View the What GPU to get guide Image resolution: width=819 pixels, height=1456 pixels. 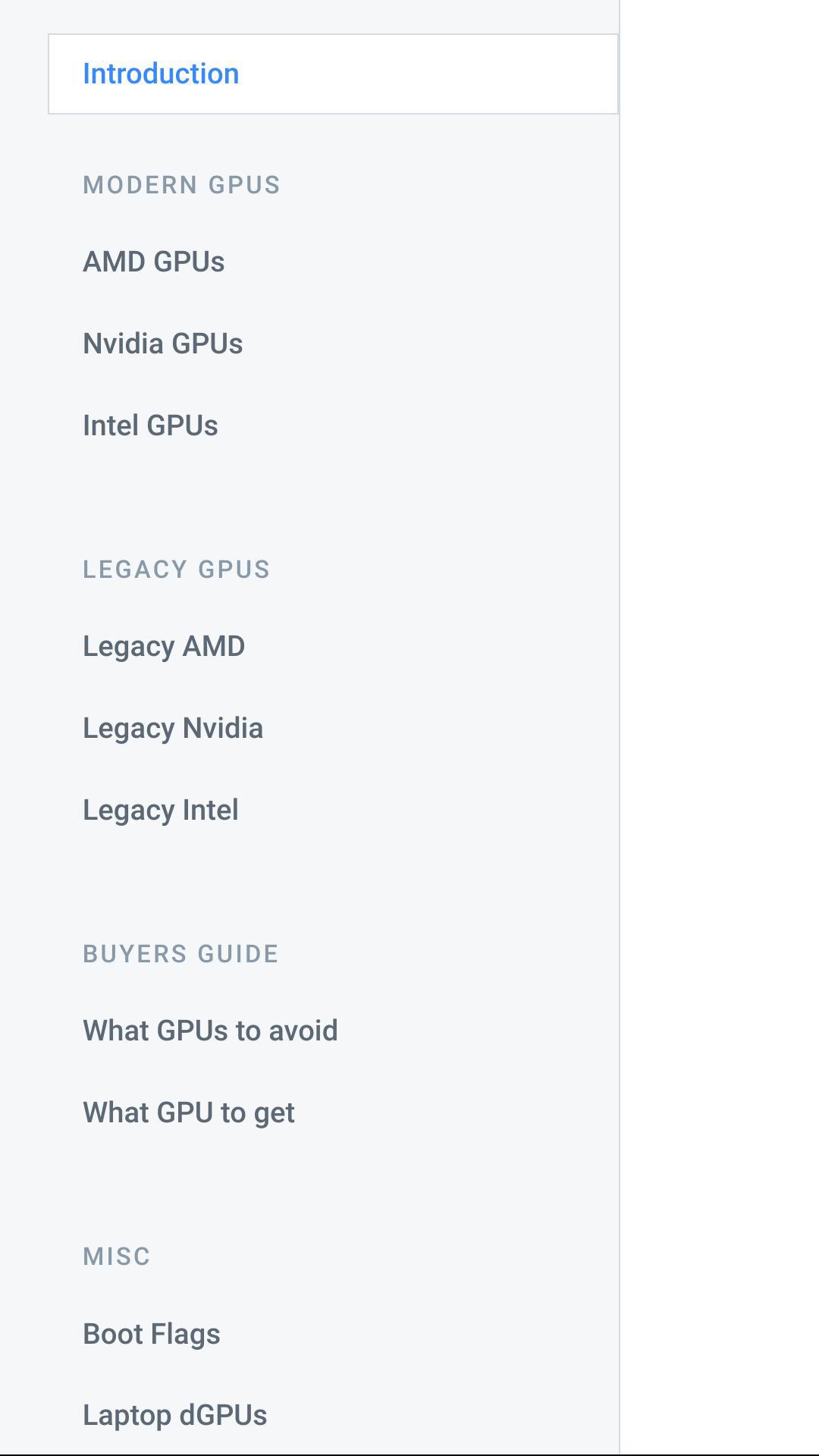pyautogui.click(x=189, y=1112)
